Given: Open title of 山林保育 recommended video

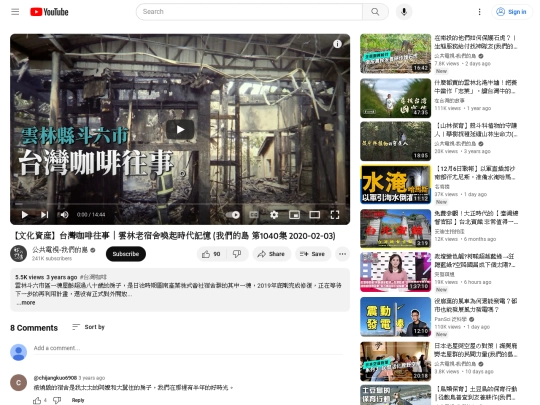Looking at the screenshot, I should tap(476, 129).
